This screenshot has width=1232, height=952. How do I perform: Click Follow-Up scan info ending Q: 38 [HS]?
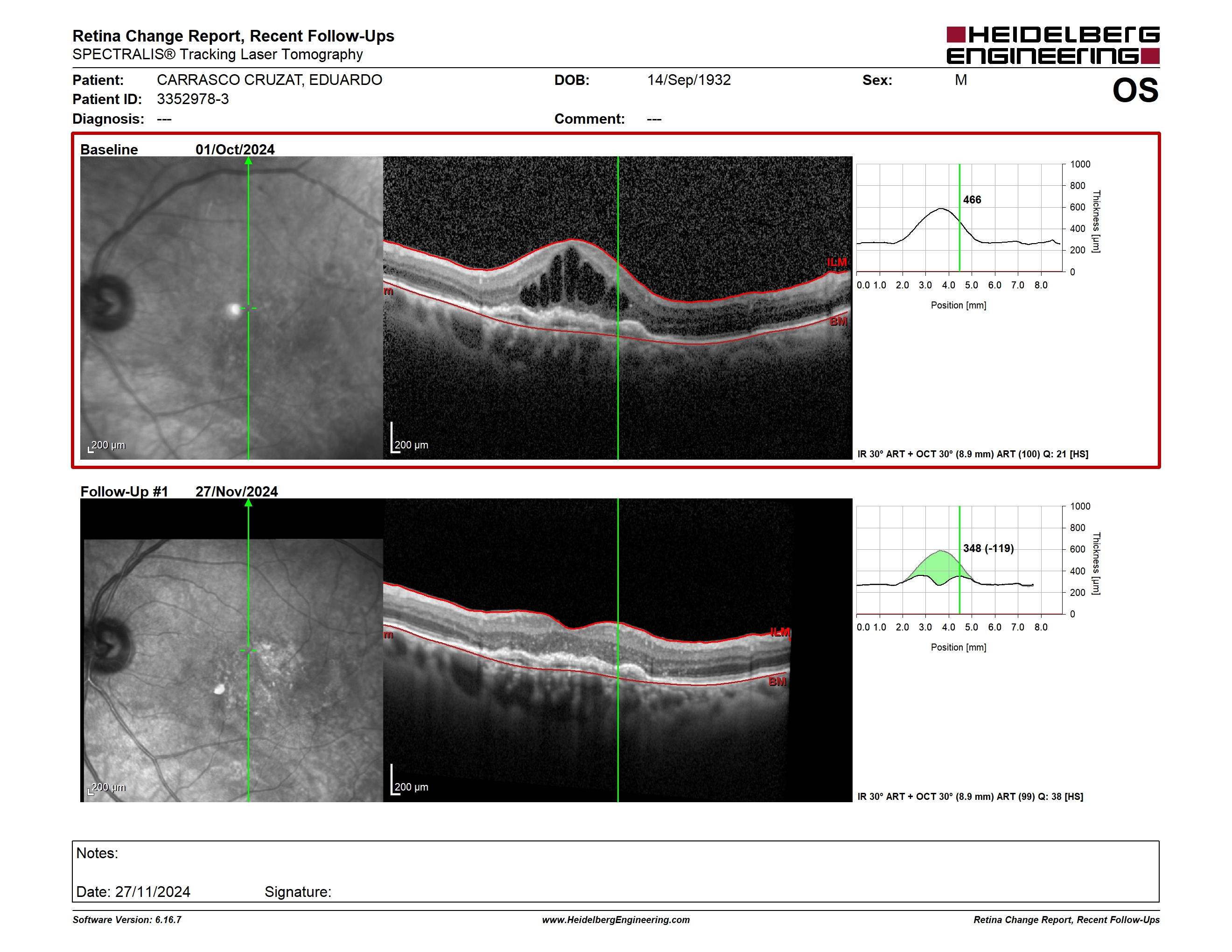[x=970, y=796]
